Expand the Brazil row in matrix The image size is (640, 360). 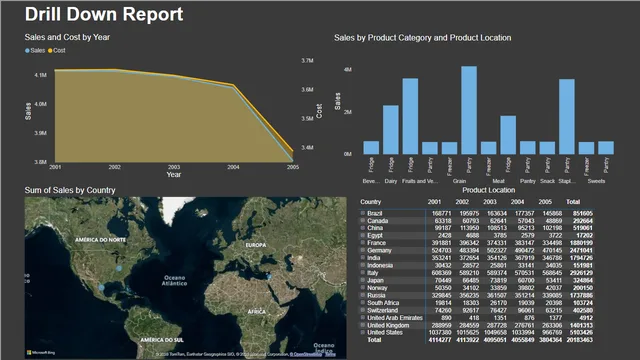pos(362,213)
